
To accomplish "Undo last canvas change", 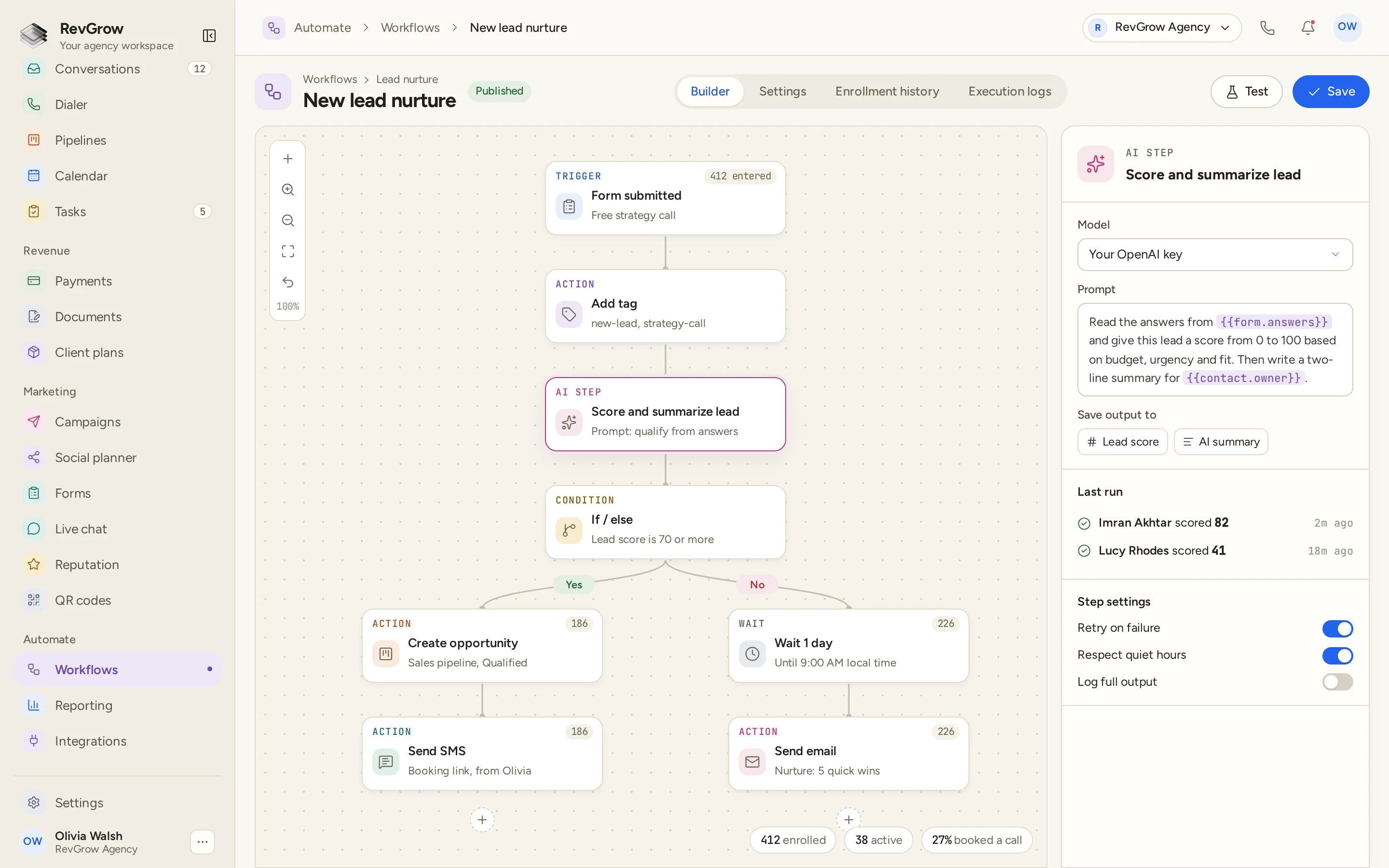I will (287, 282).
